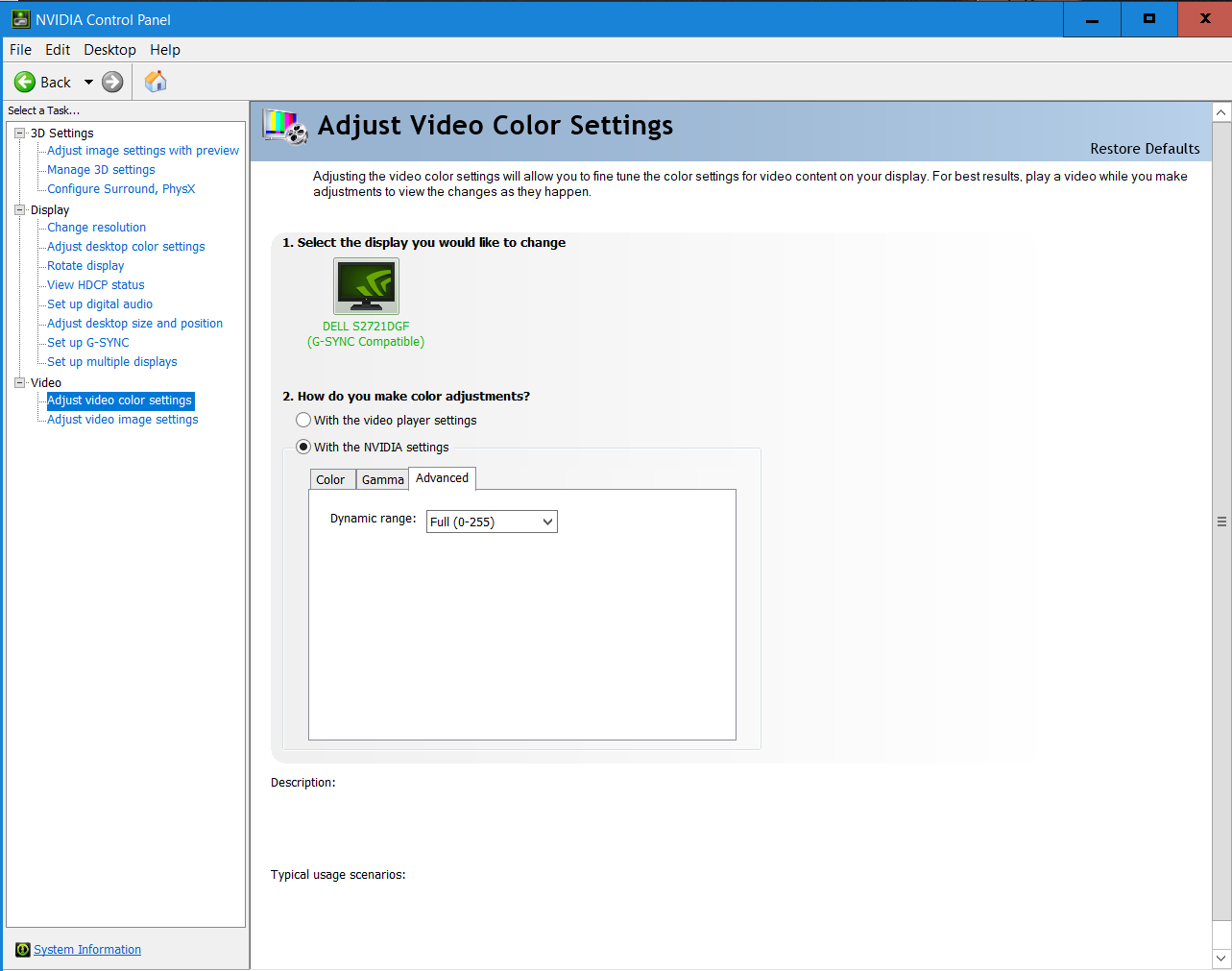Open the Help menu
Image resolution: width=1232 pixels, height=971 pixels.
click(165, 50)
